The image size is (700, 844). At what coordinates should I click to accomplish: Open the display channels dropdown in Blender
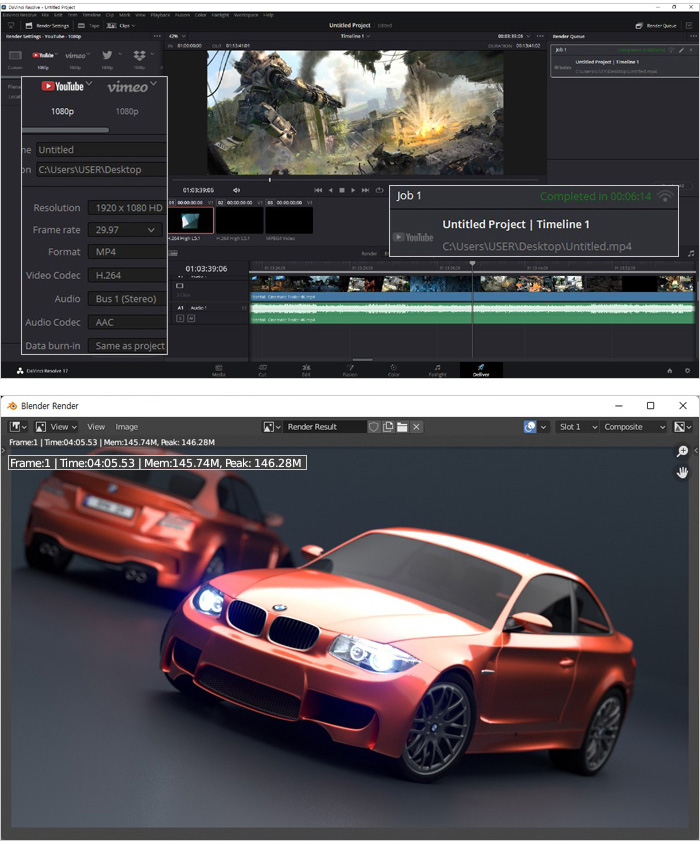pyautogui.click(x=683, y=427)
